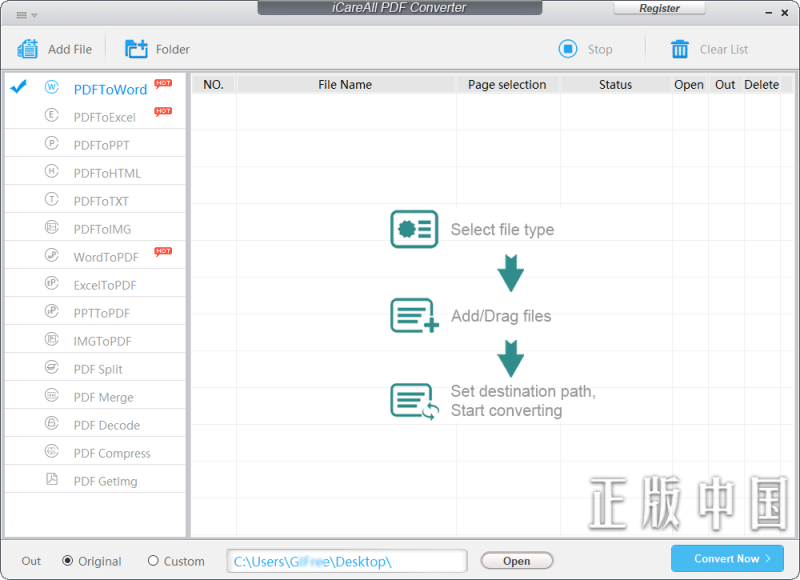Switch to IMGToPDF mode
Viewport: 800px width, 580px height.
click(x=95, y=339)
